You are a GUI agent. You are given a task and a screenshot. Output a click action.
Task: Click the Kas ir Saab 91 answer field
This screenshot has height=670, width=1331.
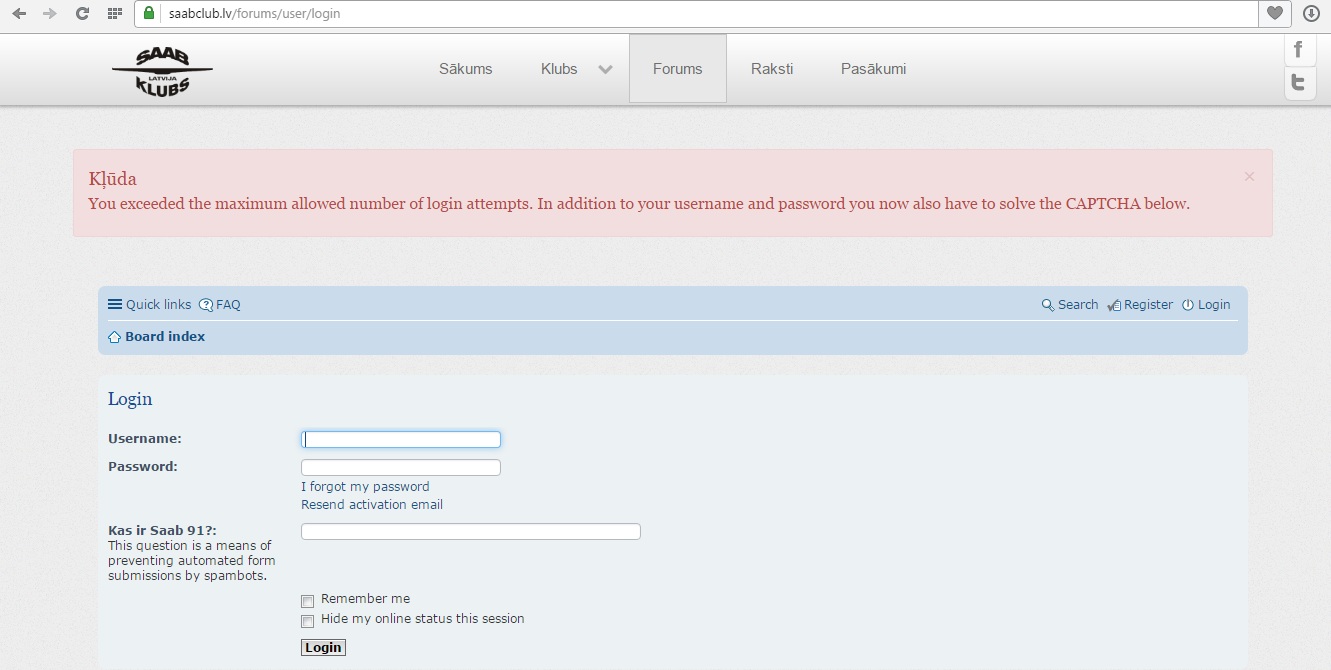click(x=470, y=532)
